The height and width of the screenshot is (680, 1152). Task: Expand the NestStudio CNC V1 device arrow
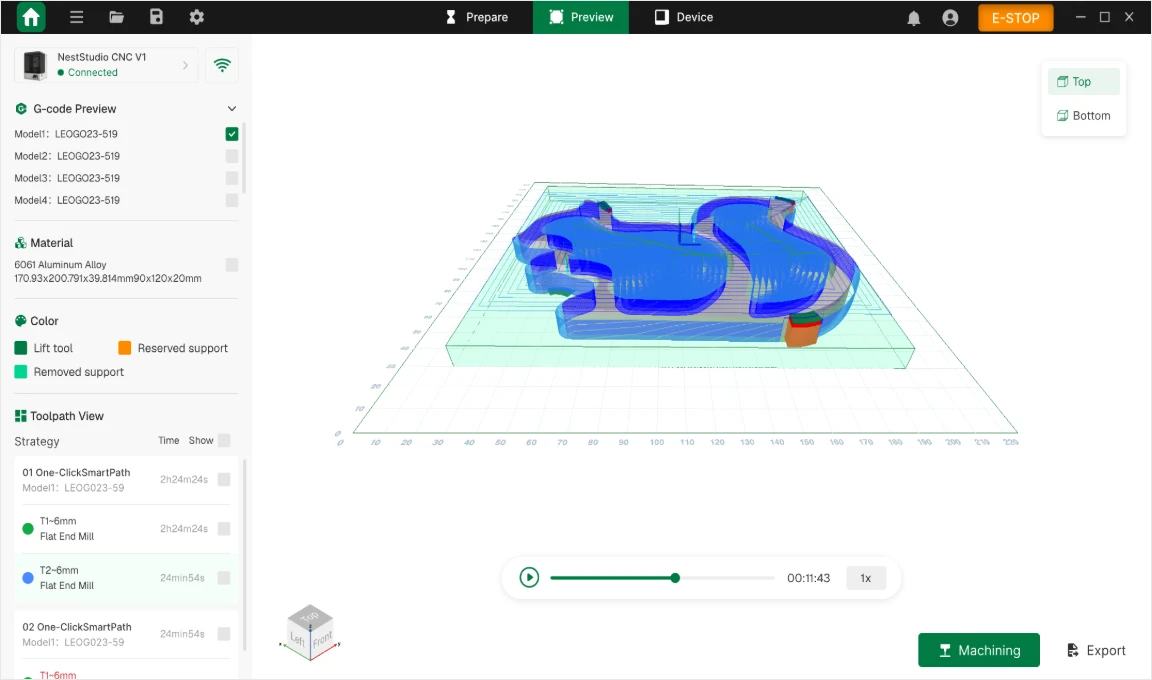tap(185, 65)
